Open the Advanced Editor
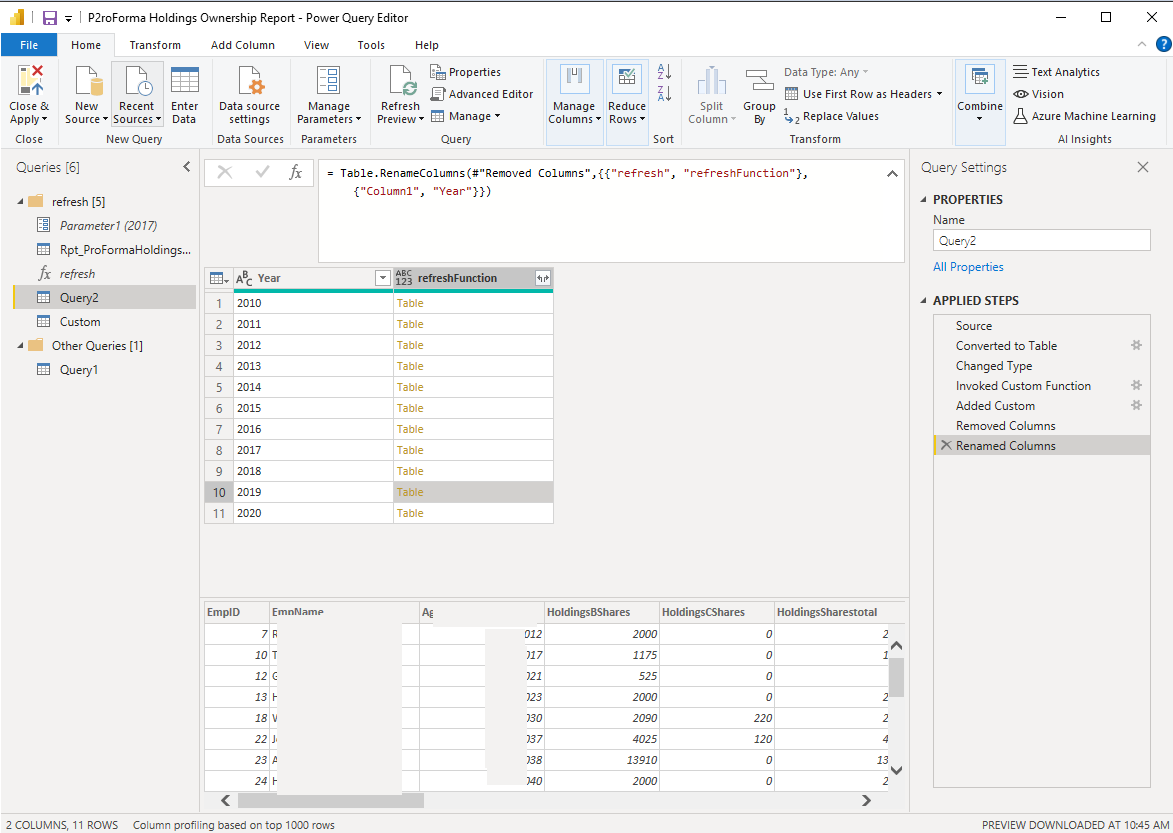Screen dimensions: 1173x833 click(482, 94)
